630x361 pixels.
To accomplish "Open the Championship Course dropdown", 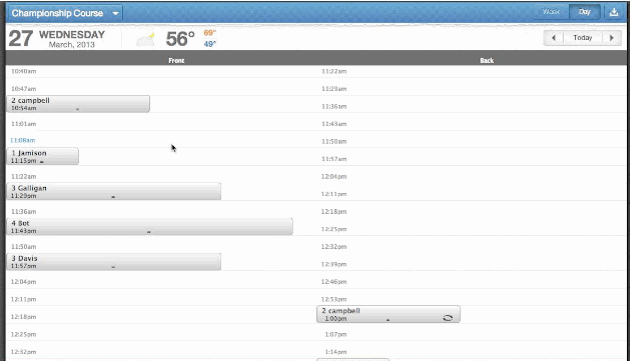I will [65, 13].
